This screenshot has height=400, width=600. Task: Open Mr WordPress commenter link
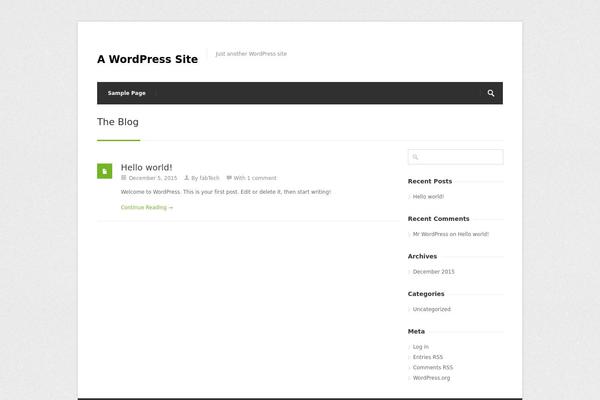pos(430,234)
